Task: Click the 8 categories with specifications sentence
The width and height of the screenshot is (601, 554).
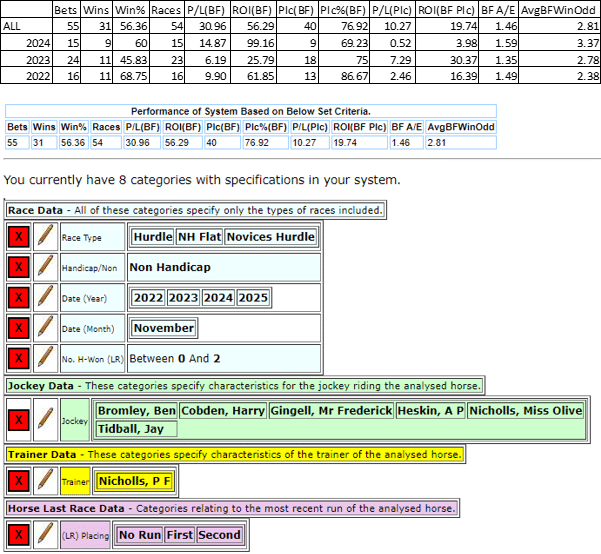Action: tap(202, 180)
